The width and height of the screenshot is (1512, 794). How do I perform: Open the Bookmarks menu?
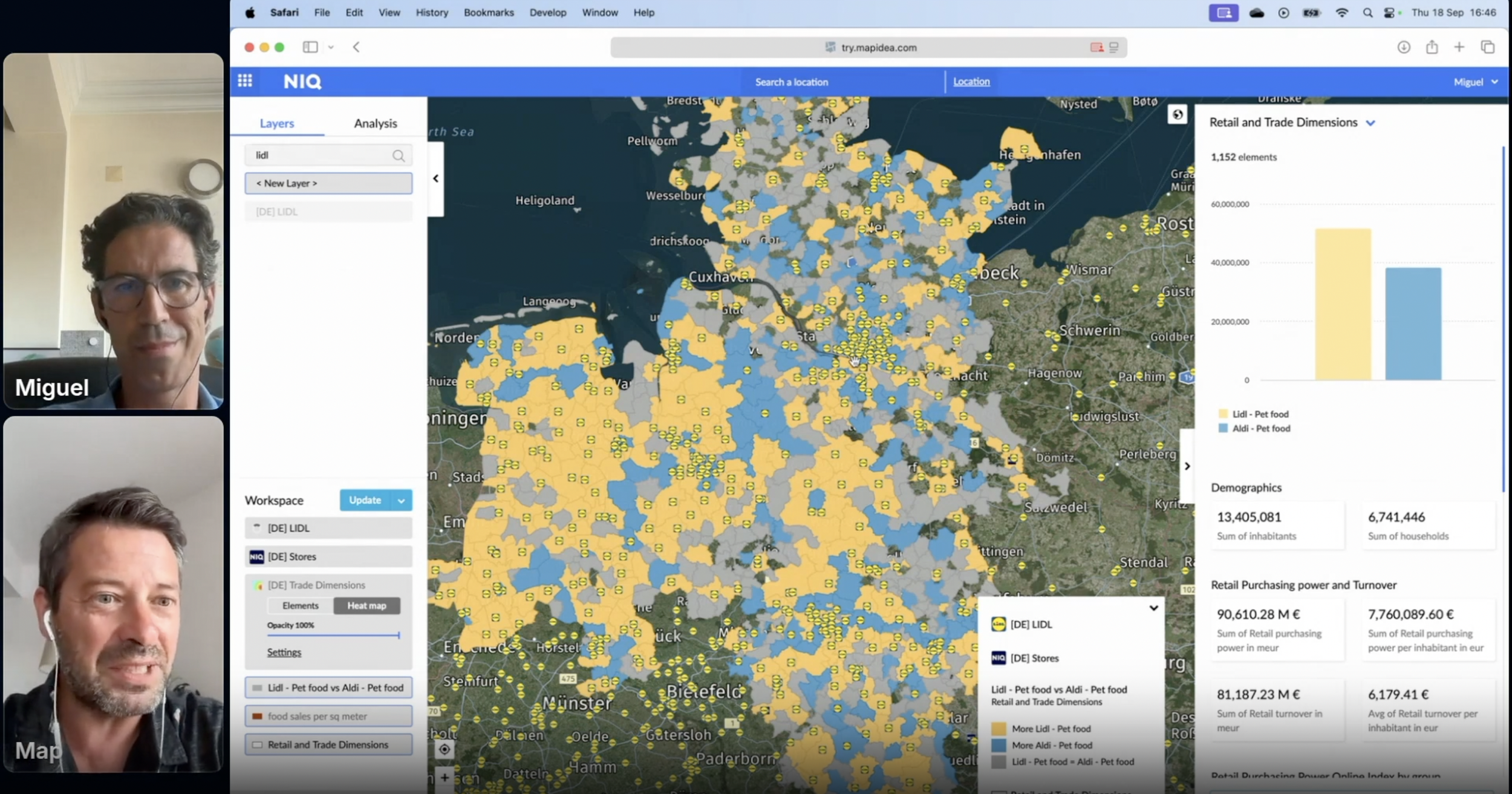(x=488, y=13)
